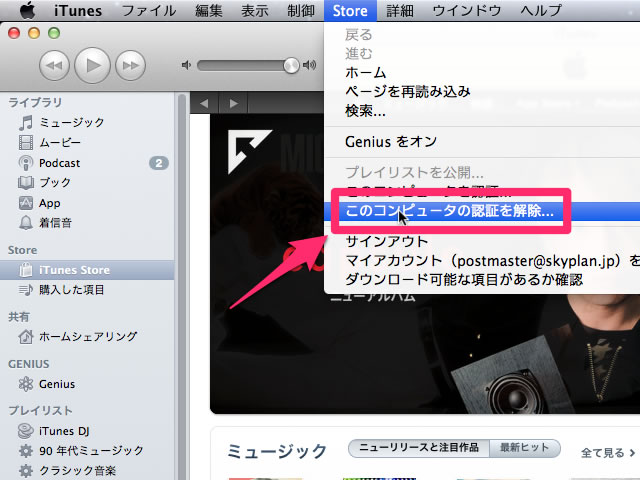
Task: Open the クラシック音楽 smart playlist
Action: point(87,471)
